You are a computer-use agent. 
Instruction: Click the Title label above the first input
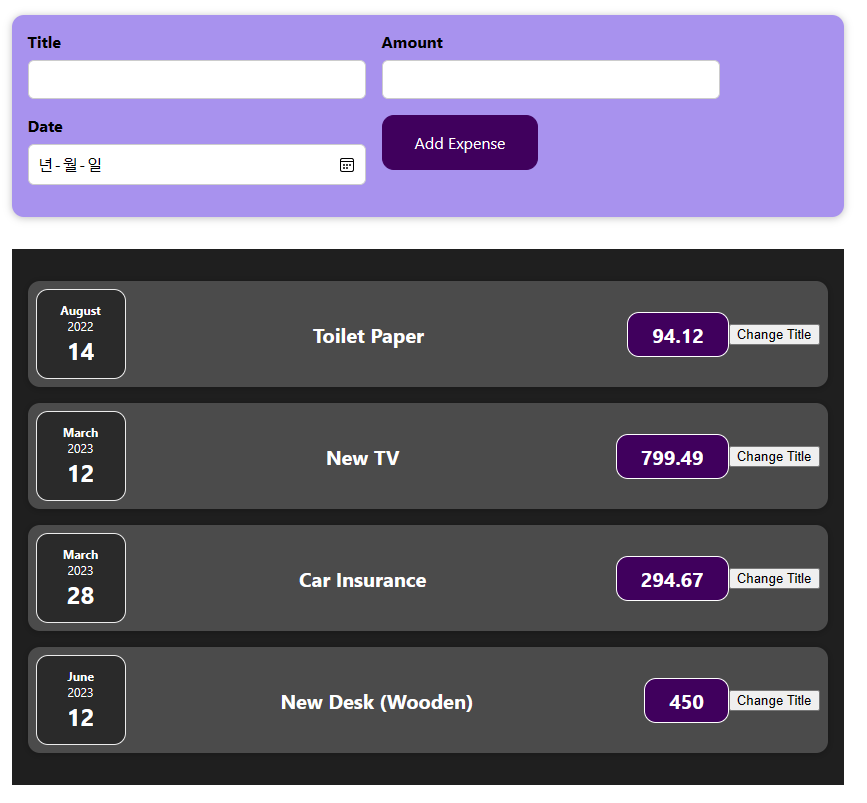[x=44, y=43]
